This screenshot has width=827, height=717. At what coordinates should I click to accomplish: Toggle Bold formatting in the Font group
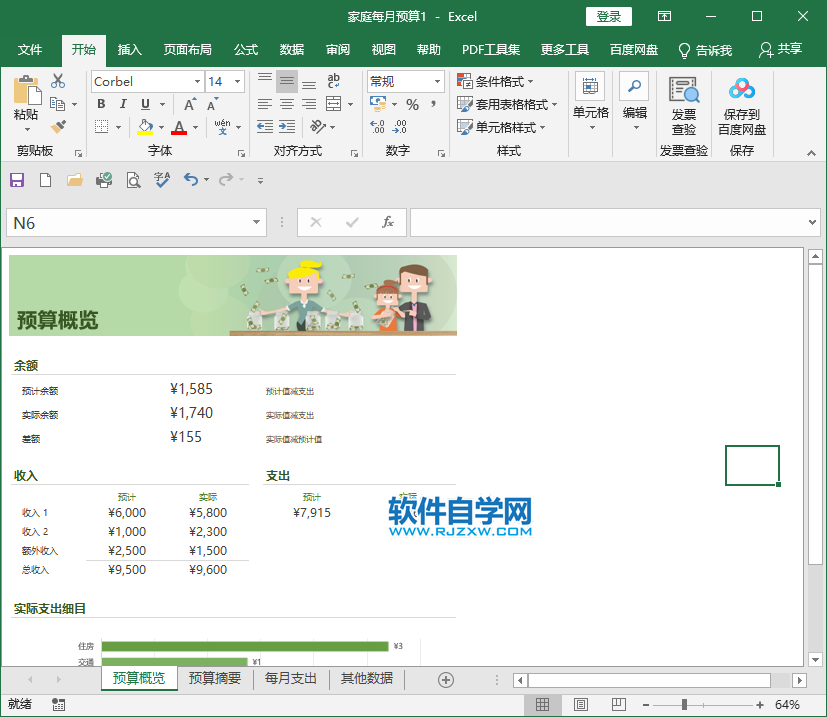point(100,104)
